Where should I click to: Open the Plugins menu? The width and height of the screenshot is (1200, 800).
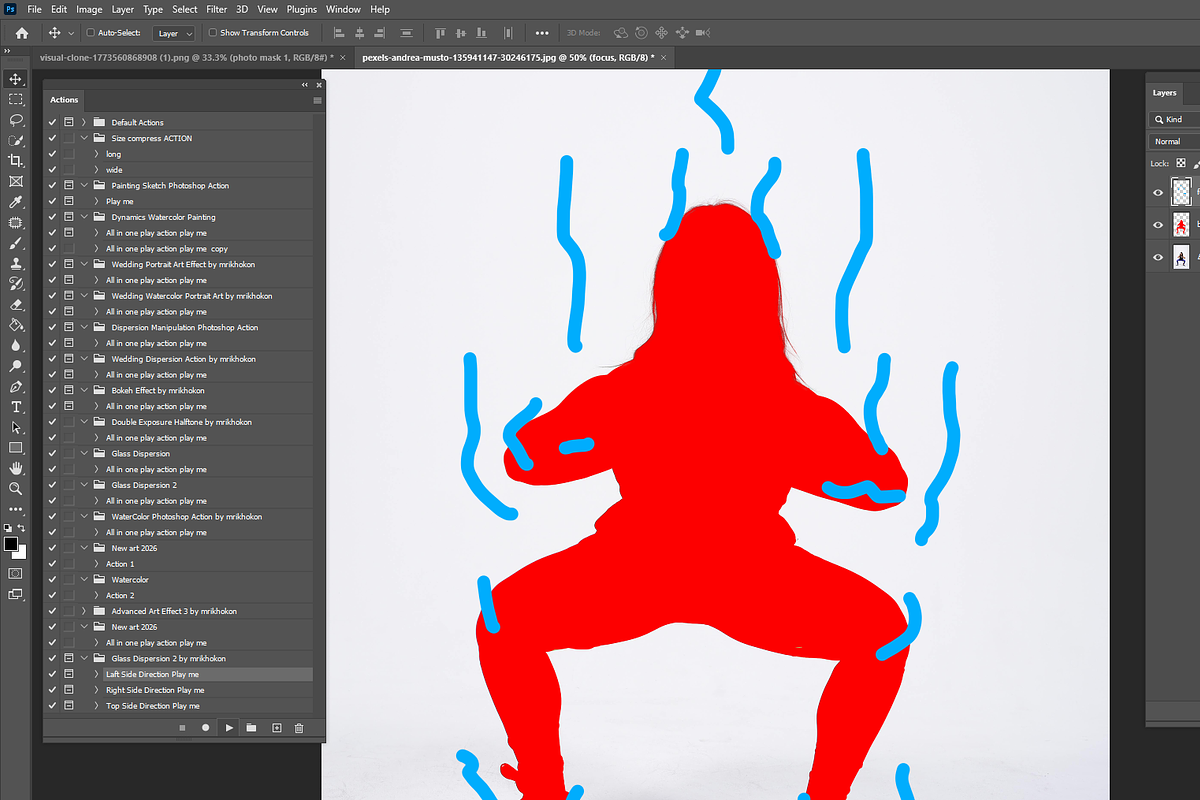click(301, 9)
